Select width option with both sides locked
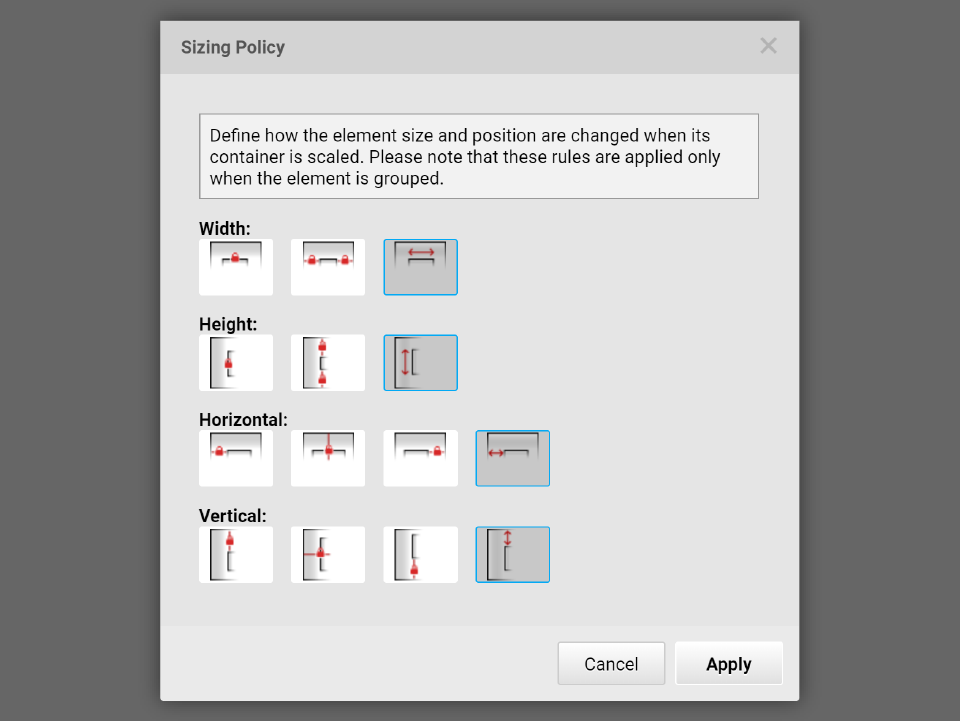This screenshot has height=721, width=960. [x=328, y=267]
